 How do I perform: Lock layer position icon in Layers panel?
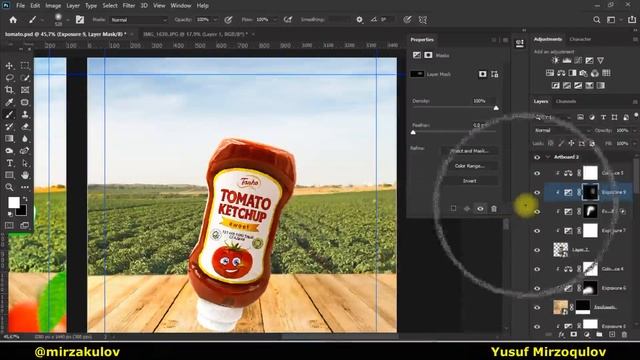point(571,143)
